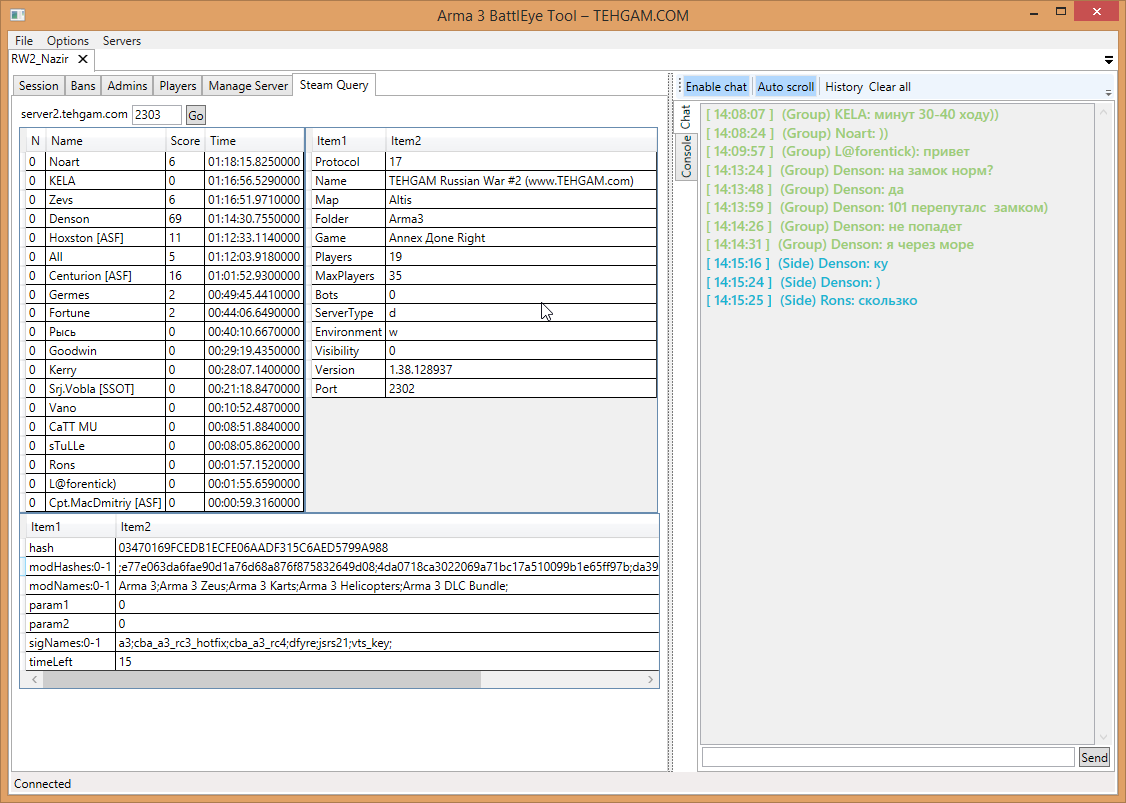Select player row Centurion [ASF]
1126x803 pixels.
click(x=164, y=275)
